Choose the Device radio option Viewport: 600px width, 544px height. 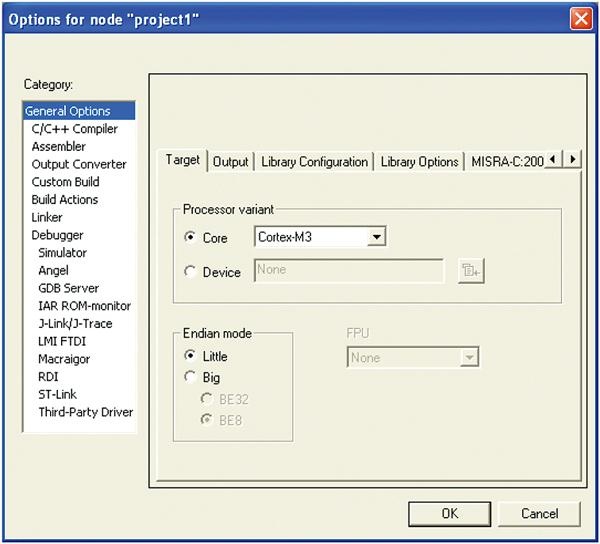point(192,272)
